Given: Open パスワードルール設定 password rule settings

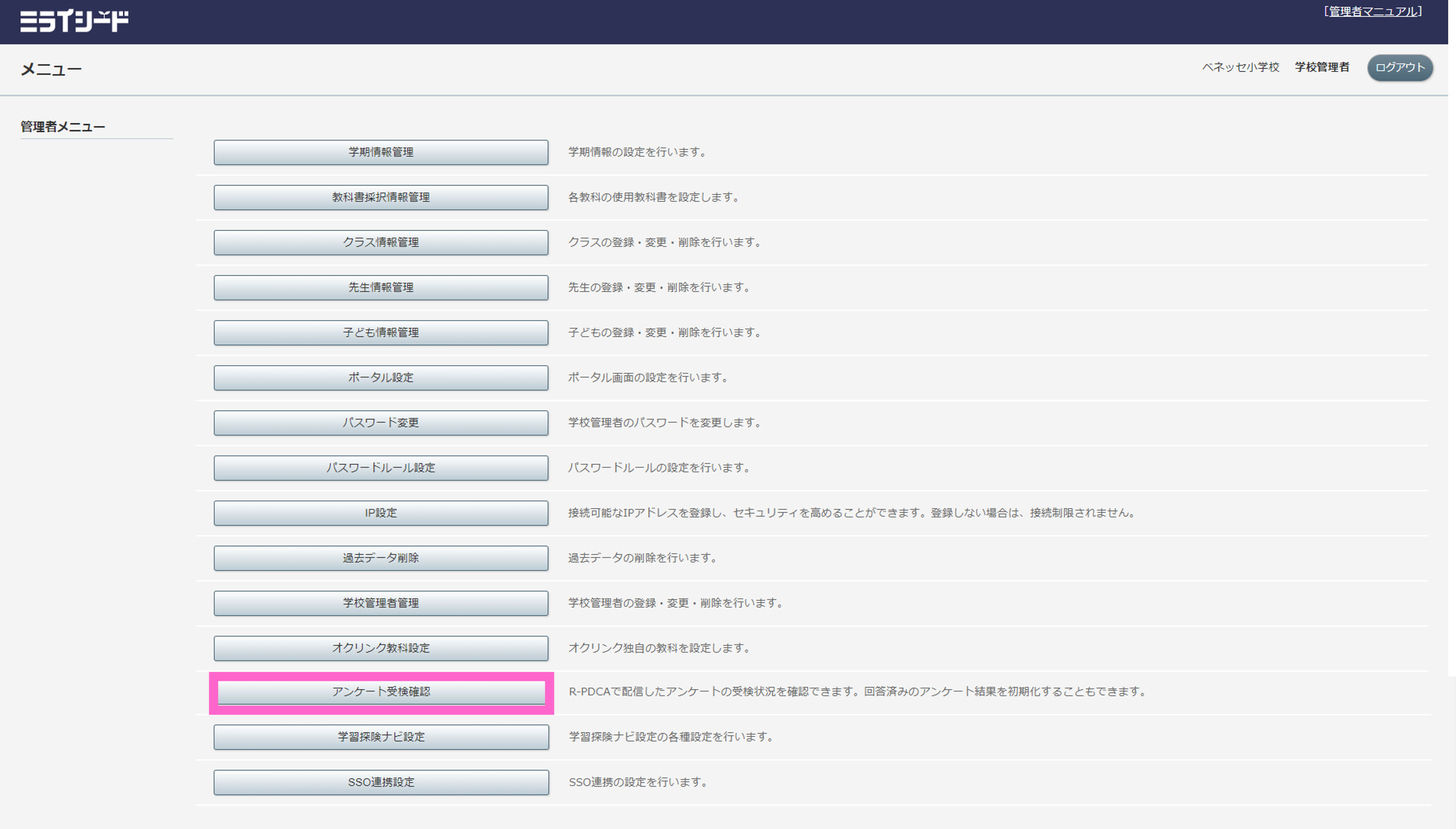Looking at the screenshot, I should pyautogui.click(x=380, y=468).
